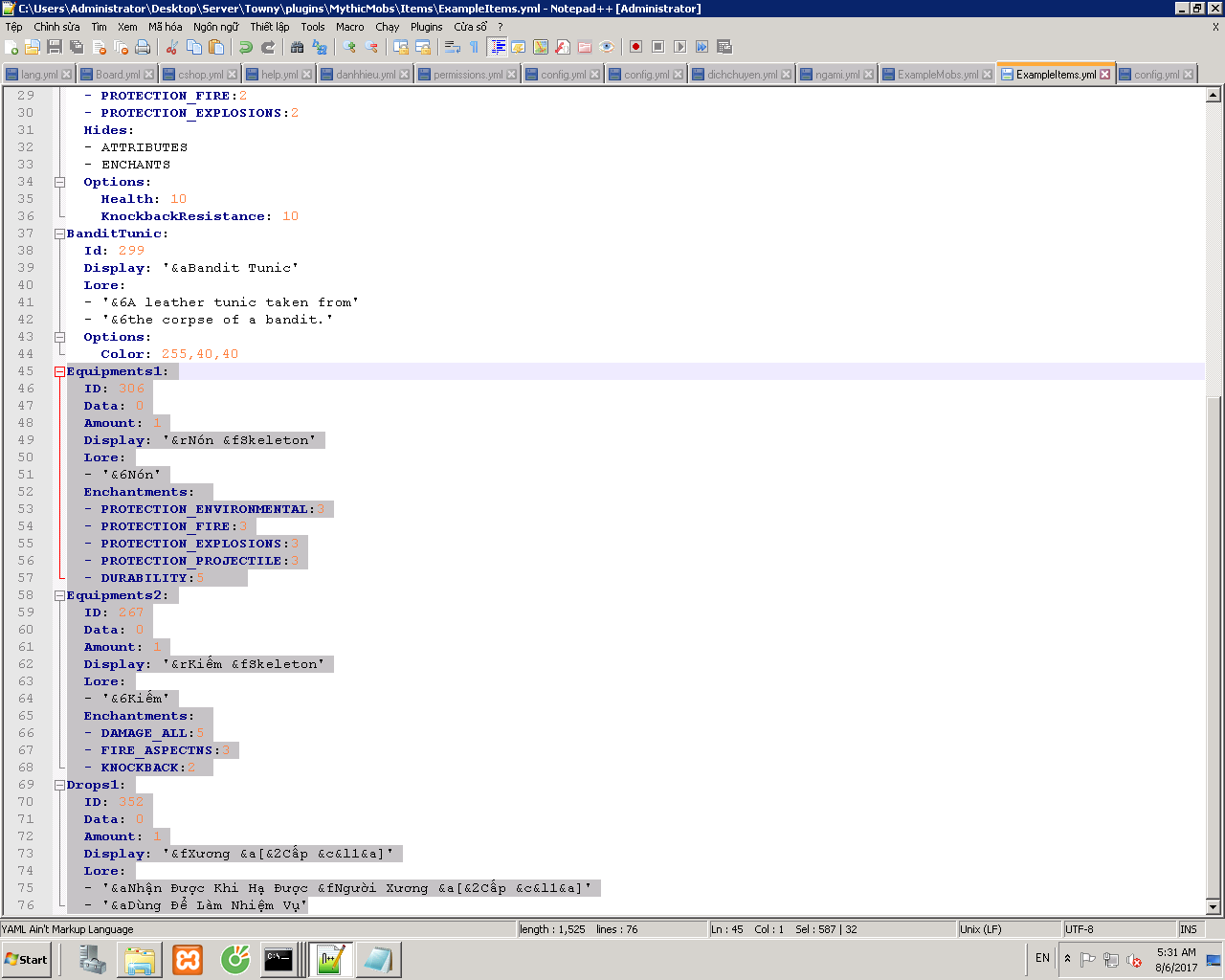The width and height of the screenshot is (1225, 980).
Task: Click the Zoom in toolbar icon
Action: pos(349,47)
